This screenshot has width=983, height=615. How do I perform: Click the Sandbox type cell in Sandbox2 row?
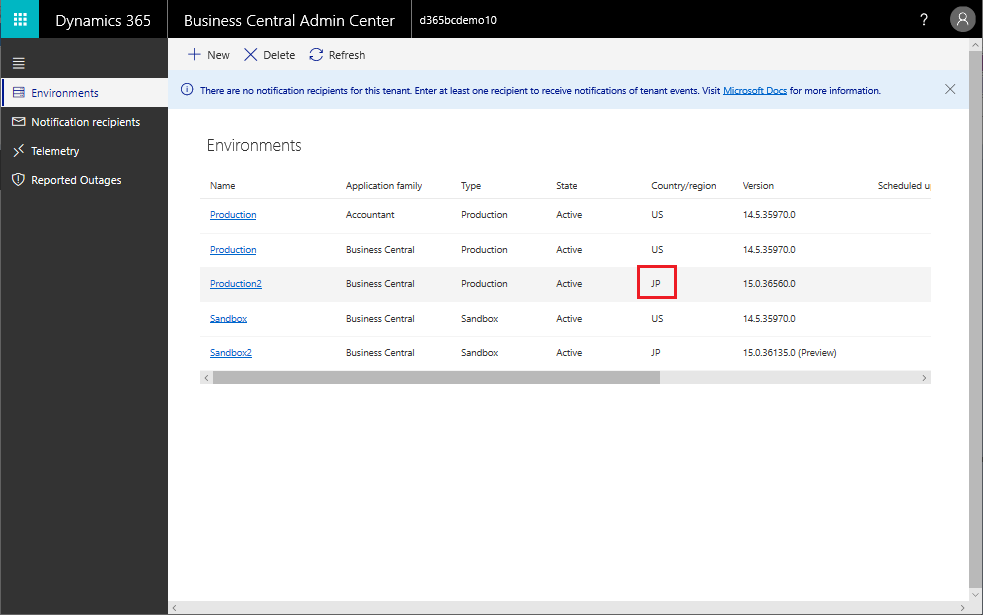[x=480, y=352]
